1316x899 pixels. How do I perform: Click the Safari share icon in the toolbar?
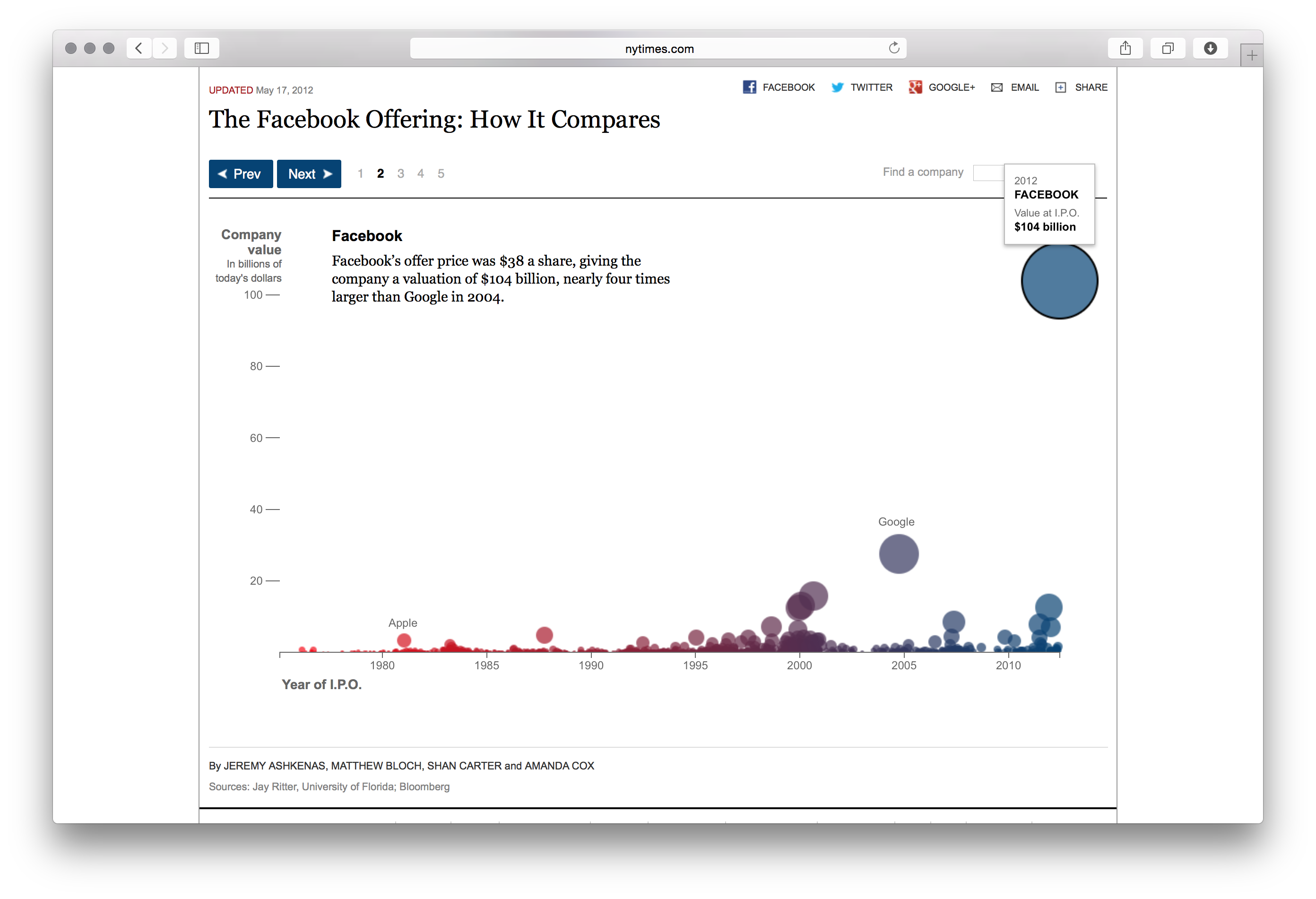[x=1125, y=48]
